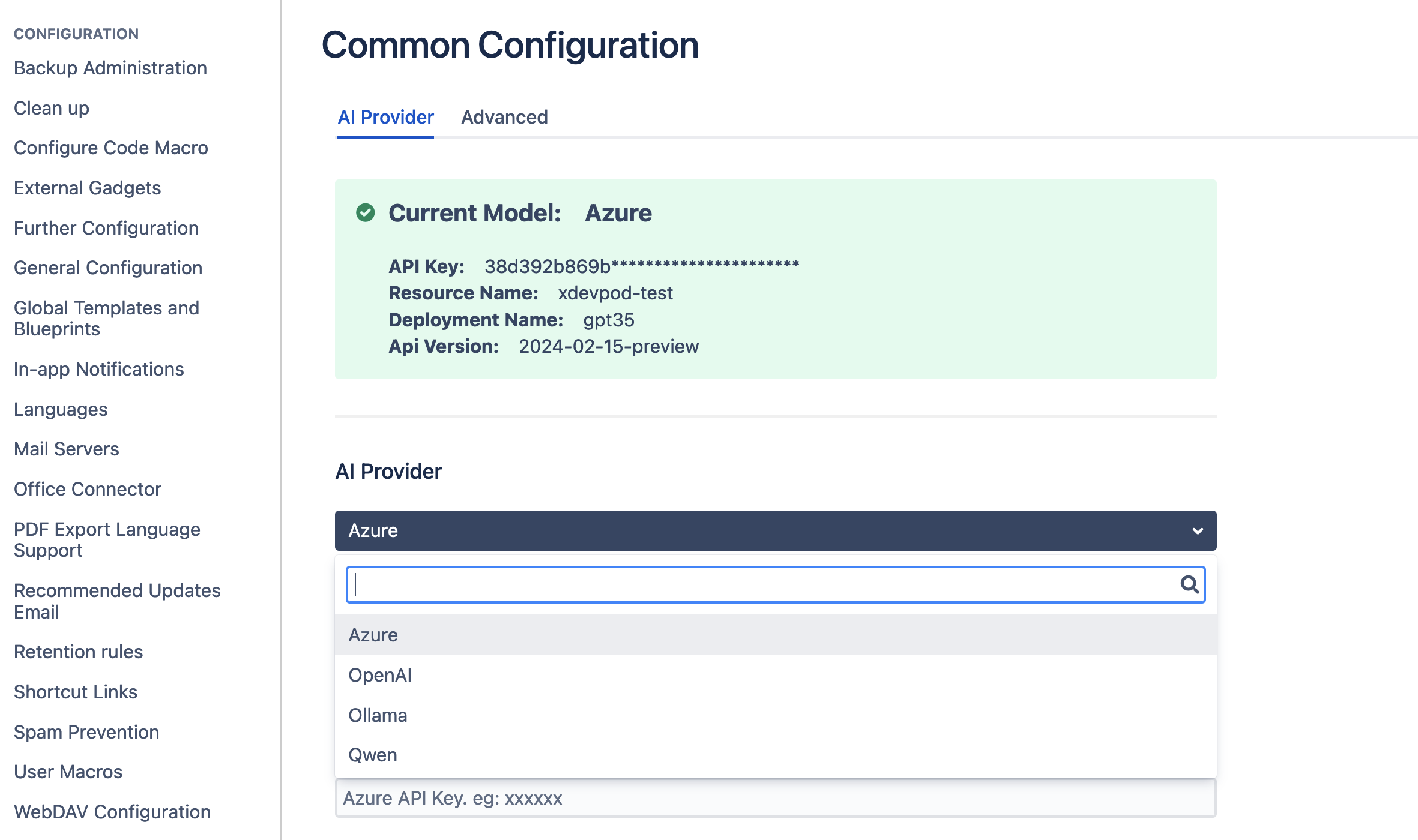Click the AI Provider section heading

point(388,472)
